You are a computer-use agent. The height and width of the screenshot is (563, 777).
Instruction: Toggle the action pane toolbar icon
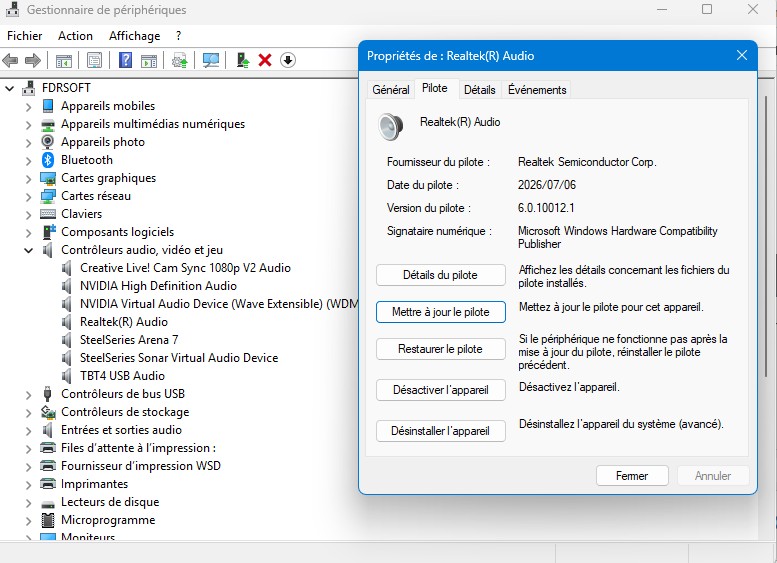[149, 60]
